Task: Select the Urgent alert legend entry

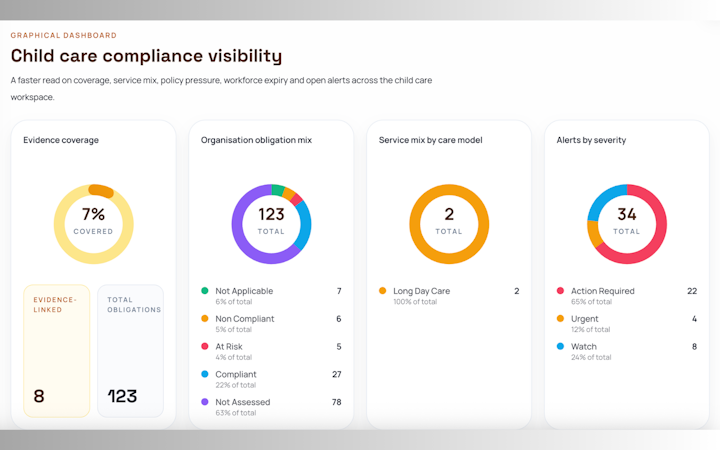Action: point(627,323)
